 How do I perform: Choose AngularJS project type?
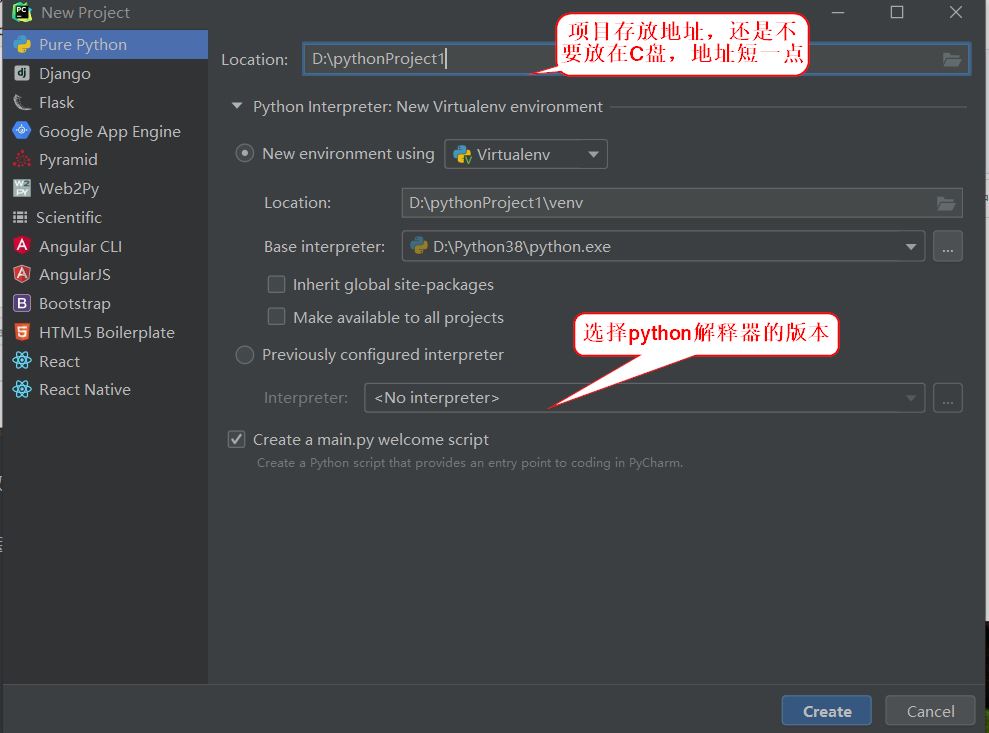tap(105, 274)
